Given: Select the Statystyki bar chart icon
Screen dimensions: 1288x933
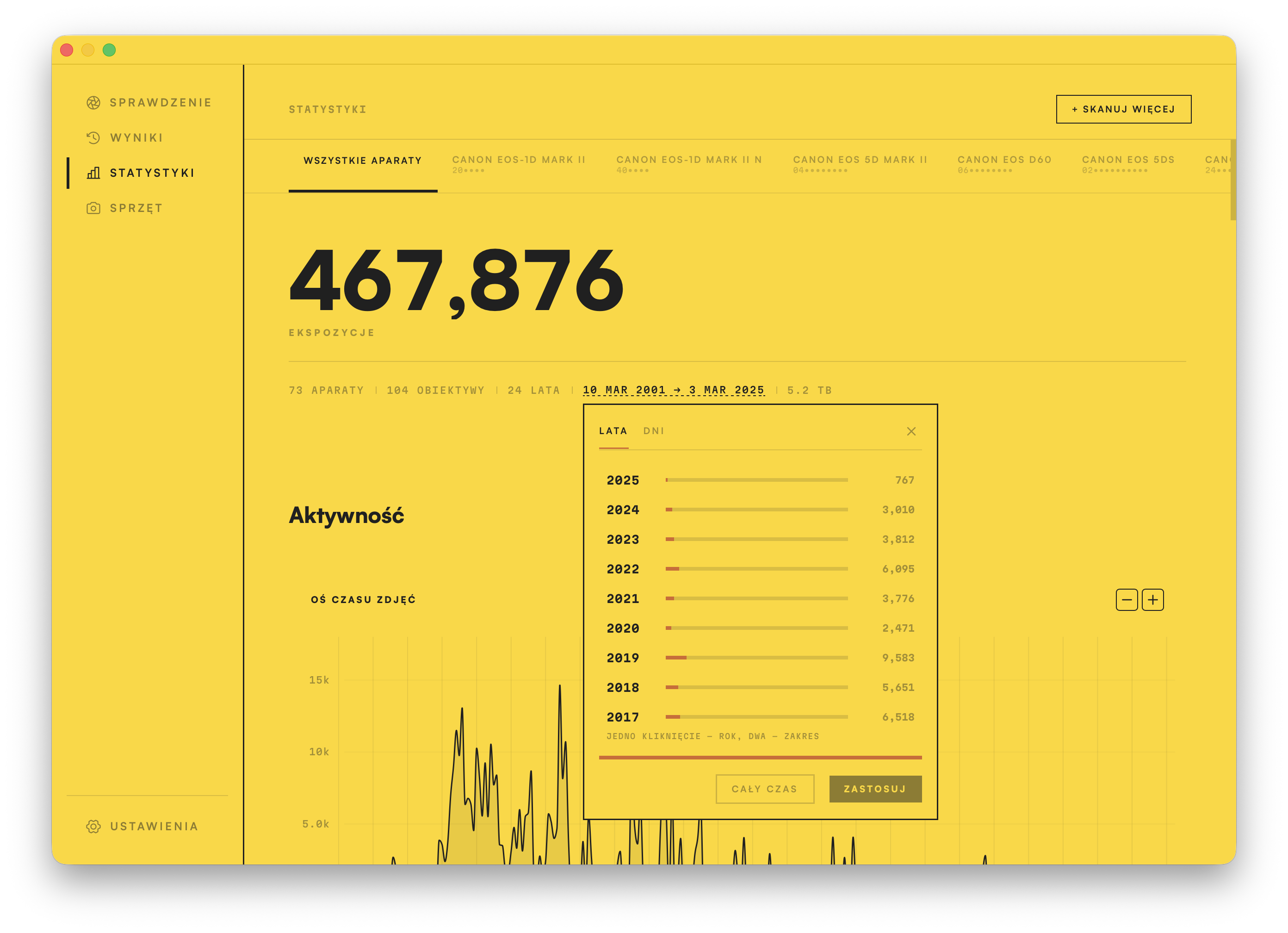Looking at the screenshot, I should pos(93,173).
